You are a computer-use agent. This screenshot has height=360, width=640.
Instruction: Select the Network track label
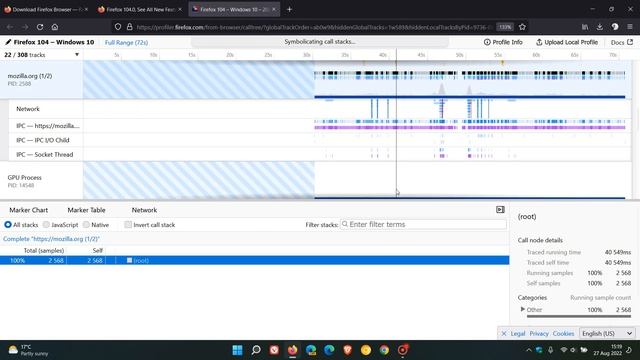coord(28,109)
